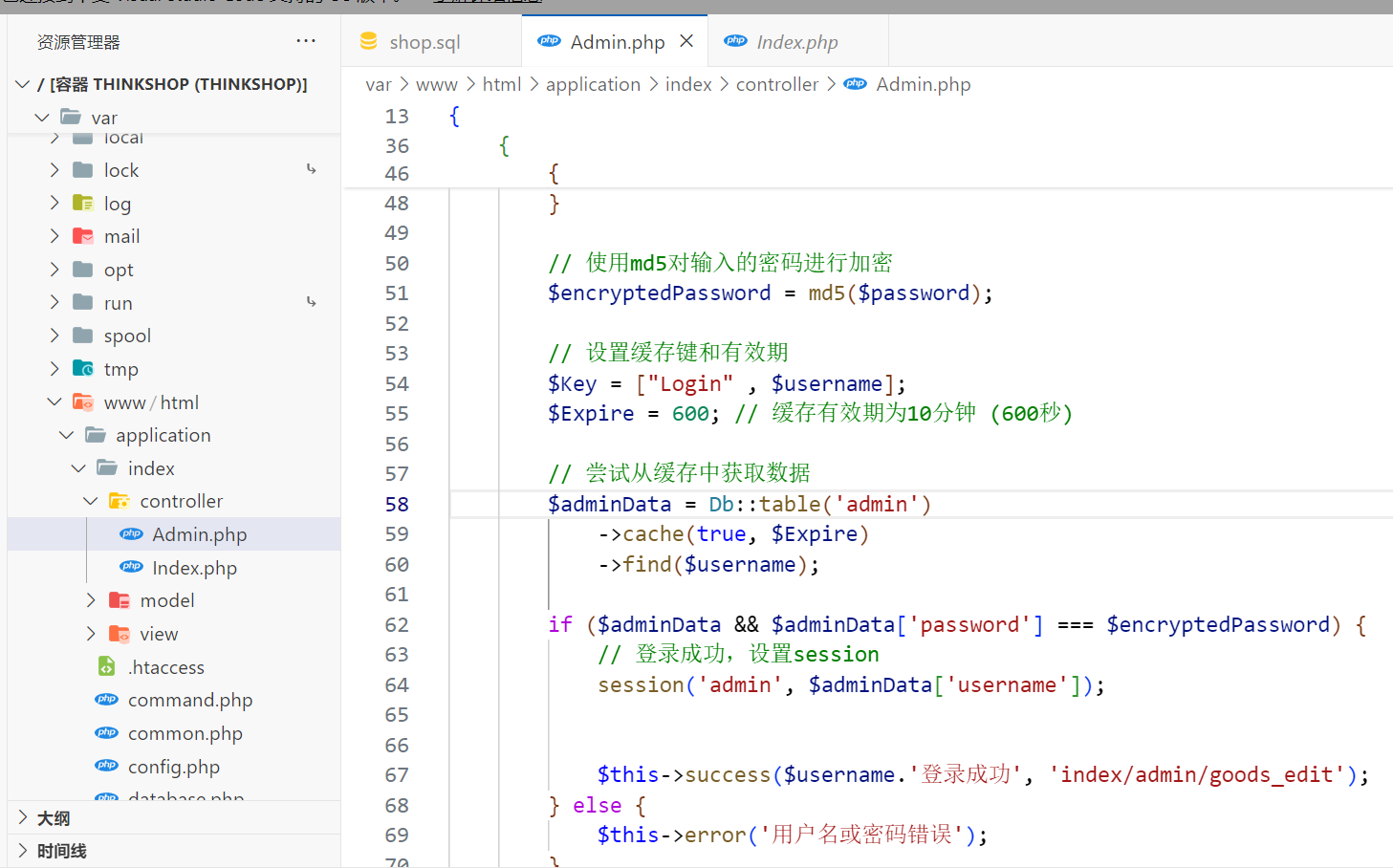Screen dimensions: 1393x868
Task: Click symlink arrow badge on run folder
Action: coord(312,302)
